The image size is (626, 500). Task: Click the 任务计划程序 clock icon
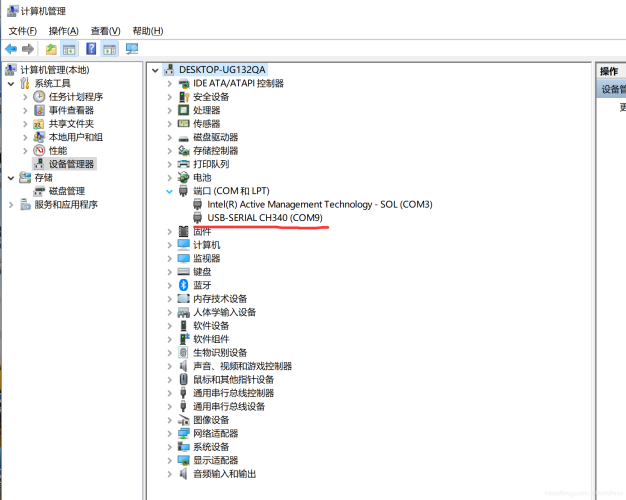coord(39,97)
